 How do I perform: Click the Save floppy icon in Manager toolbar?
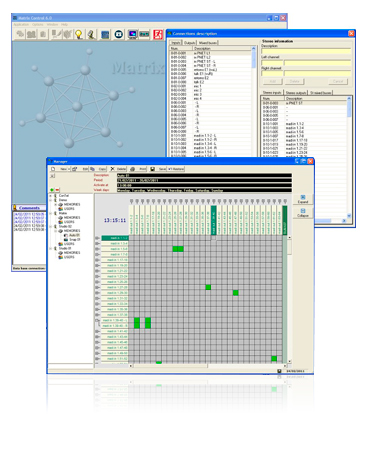point(152,169)
